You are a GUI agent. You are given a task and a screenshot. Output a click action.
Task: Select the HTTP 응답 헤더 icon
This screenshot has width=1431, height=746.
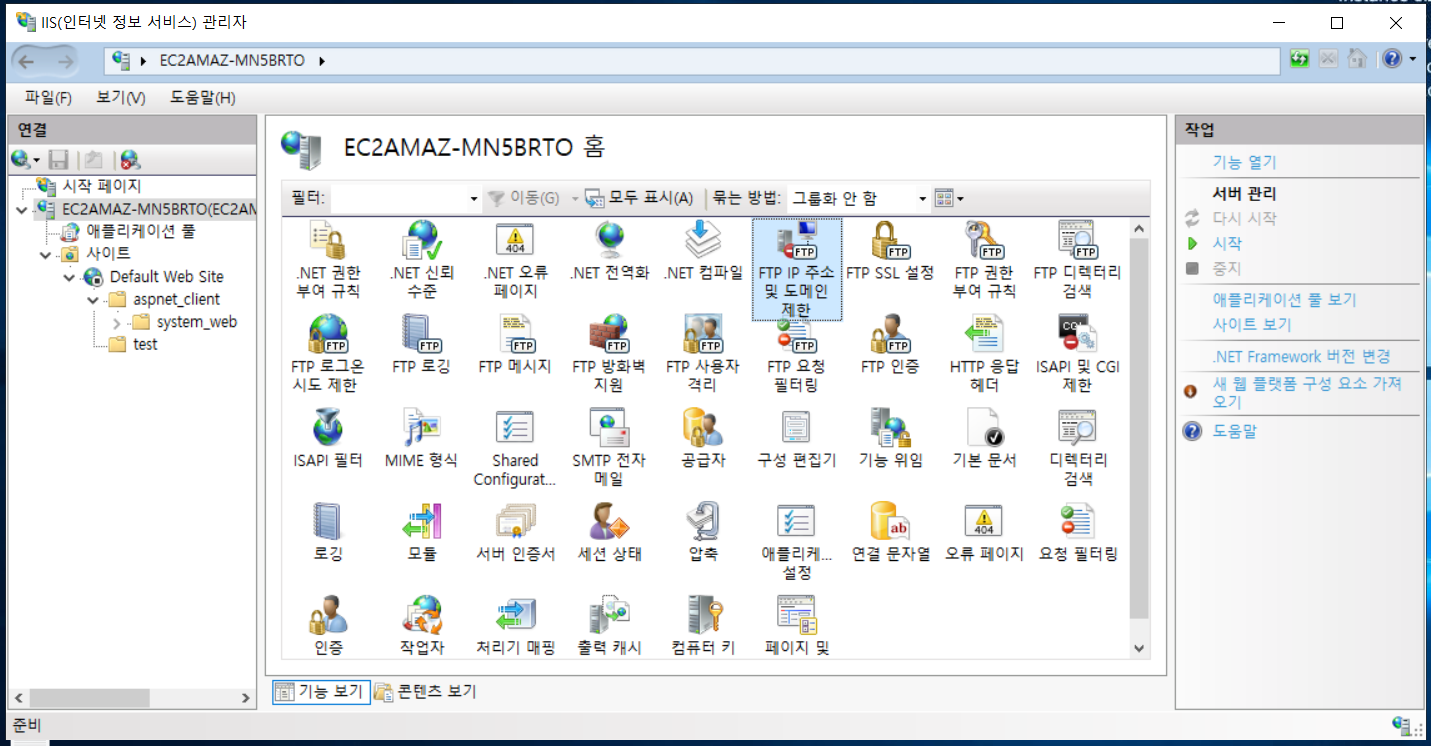click(985, 354)
